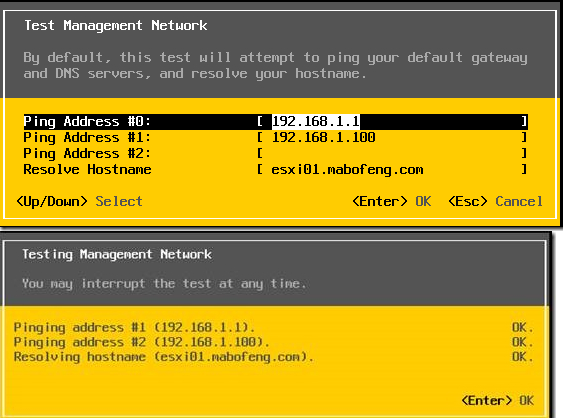The height and width of the screenshot is (418, 563).
Task: Click the 'Pinging address #2 (192.168.1.100)' result line
Action: coord(141,342)
